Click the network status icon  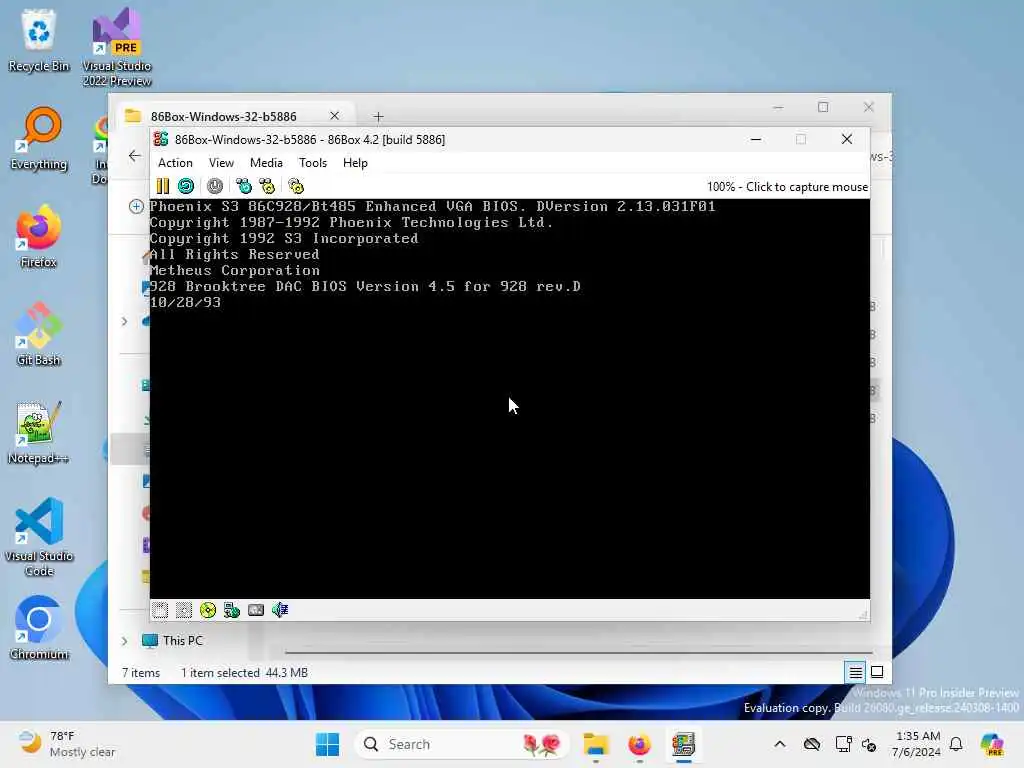click(232, 610)
